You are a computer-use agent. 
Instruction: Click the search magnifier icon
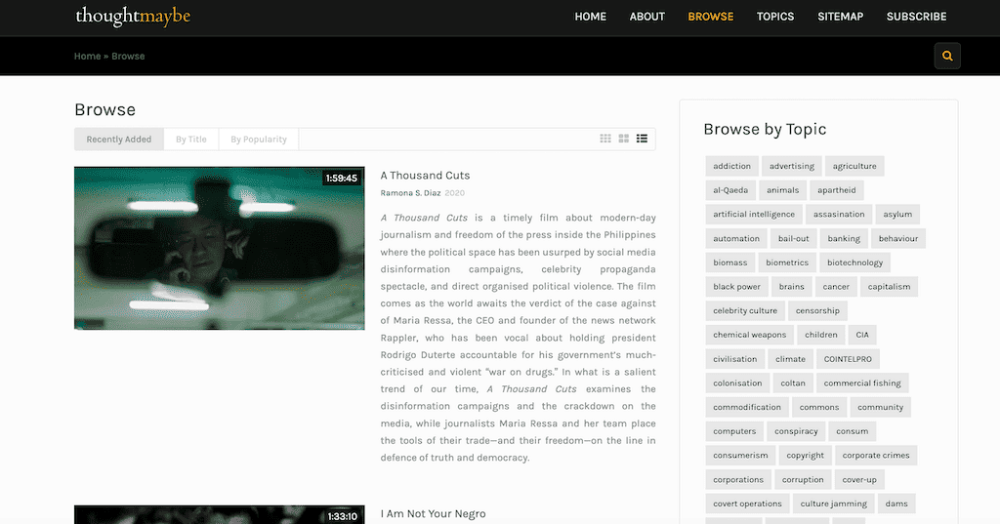coord(947,56)
